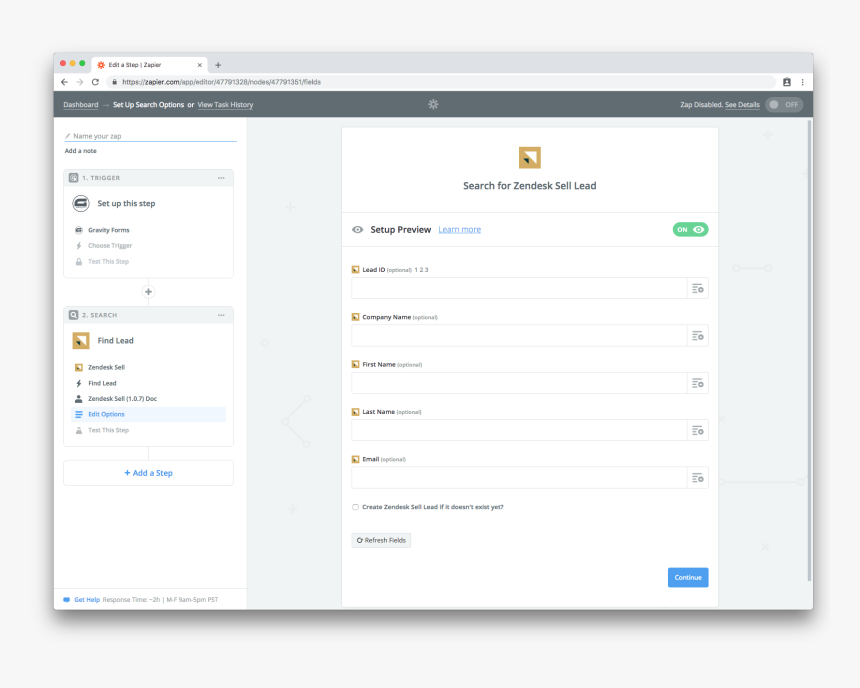The image size is (860, 688).
Task: Select Test This Step under Search
Action: click(x=109, y=430)
